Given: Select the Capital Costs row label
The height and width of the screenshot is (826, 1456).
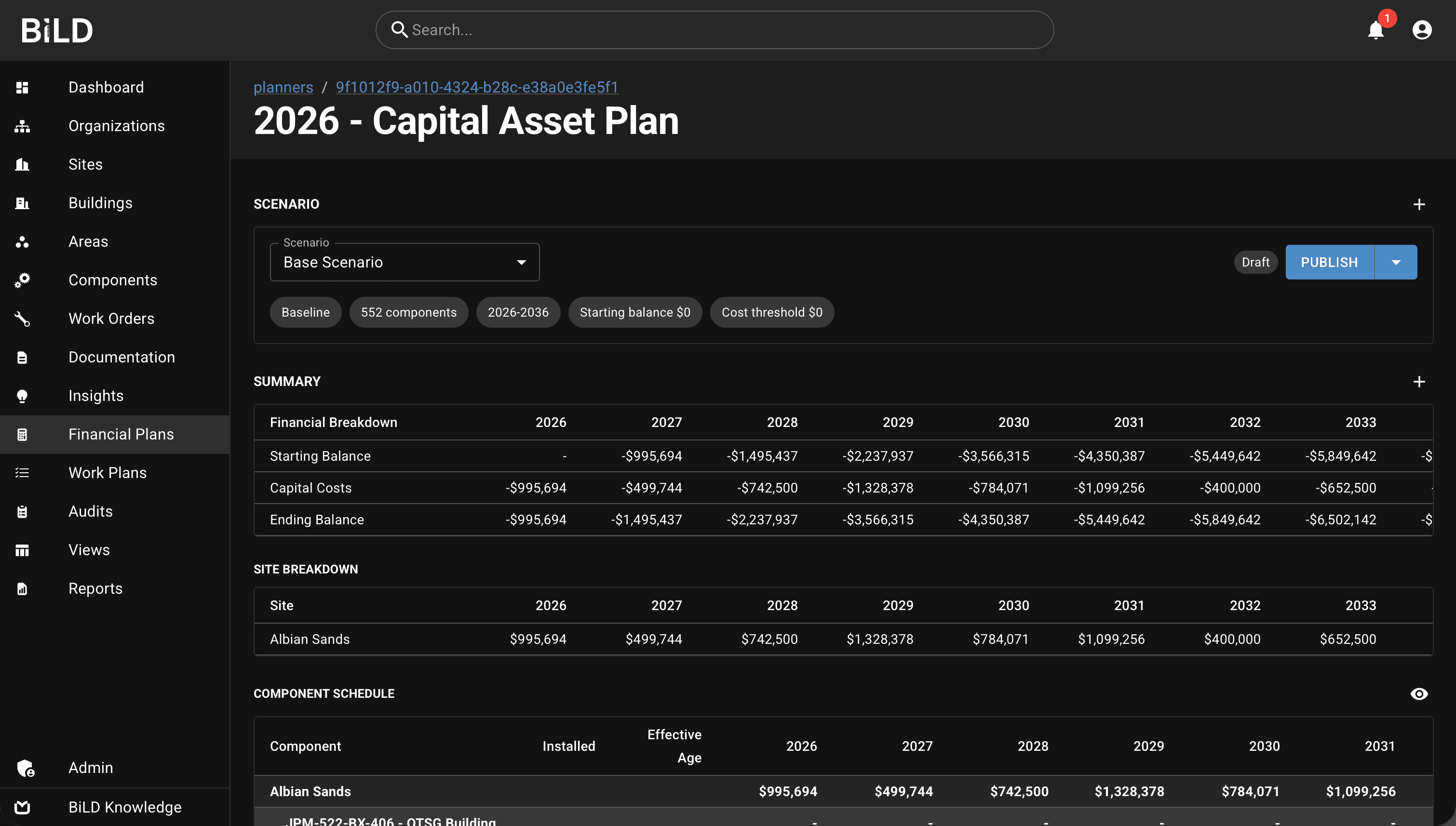Looking at the screenshot, I should (x=310, y=488).
